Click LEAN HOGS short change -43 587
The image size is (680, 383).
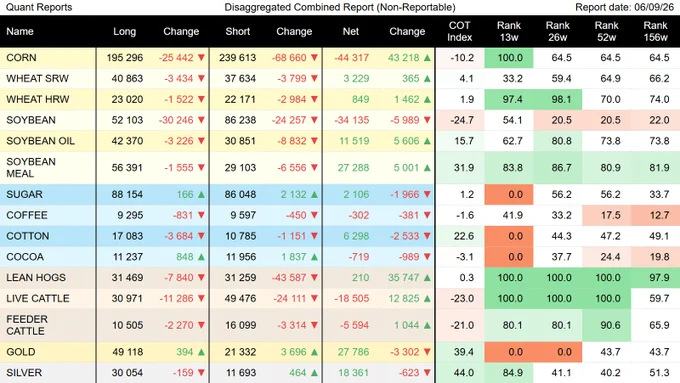(x=288, y=278)
